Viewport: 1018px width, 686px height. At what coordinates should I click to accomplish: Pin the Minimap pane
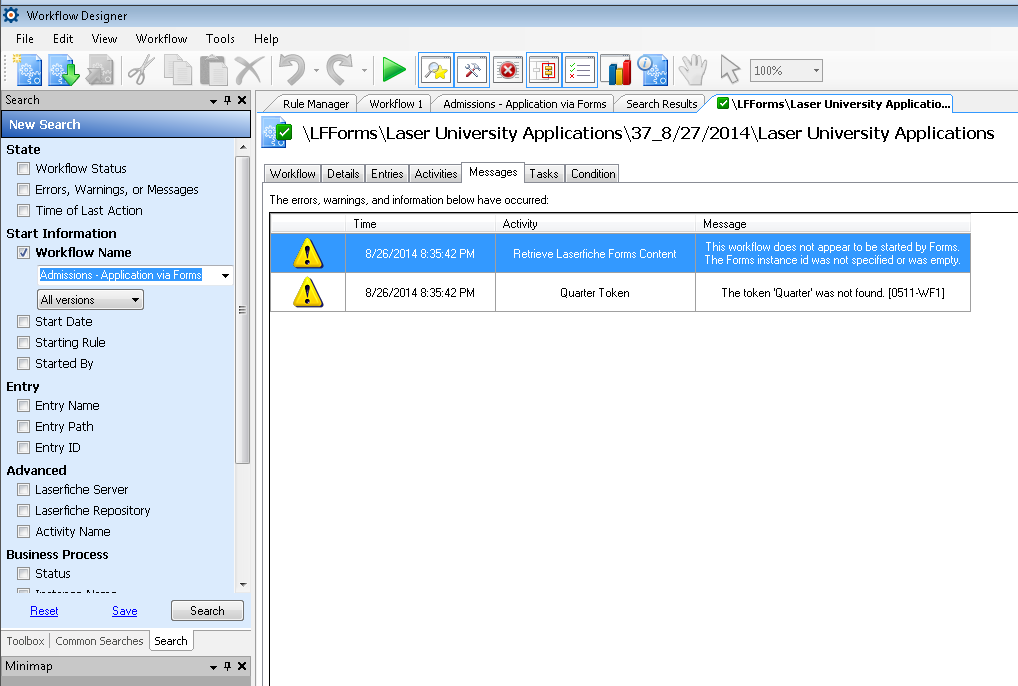pyautogui.click(x=227, y=666)
